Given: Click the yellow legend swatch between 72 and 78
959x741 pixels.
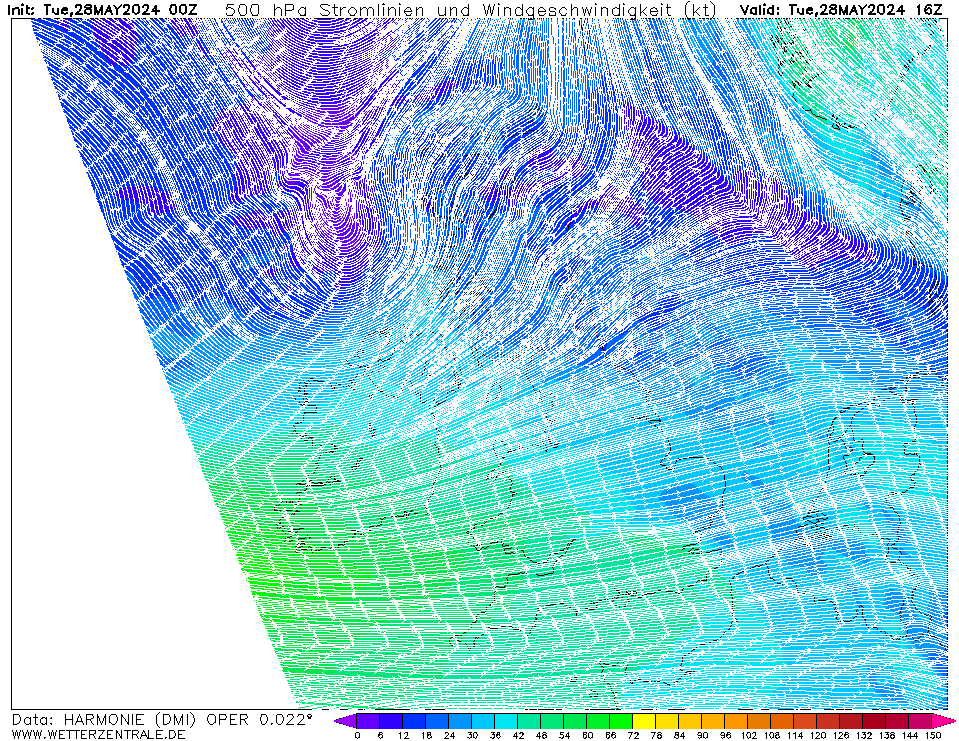Looking at the screenshot, I should (645, 721).
